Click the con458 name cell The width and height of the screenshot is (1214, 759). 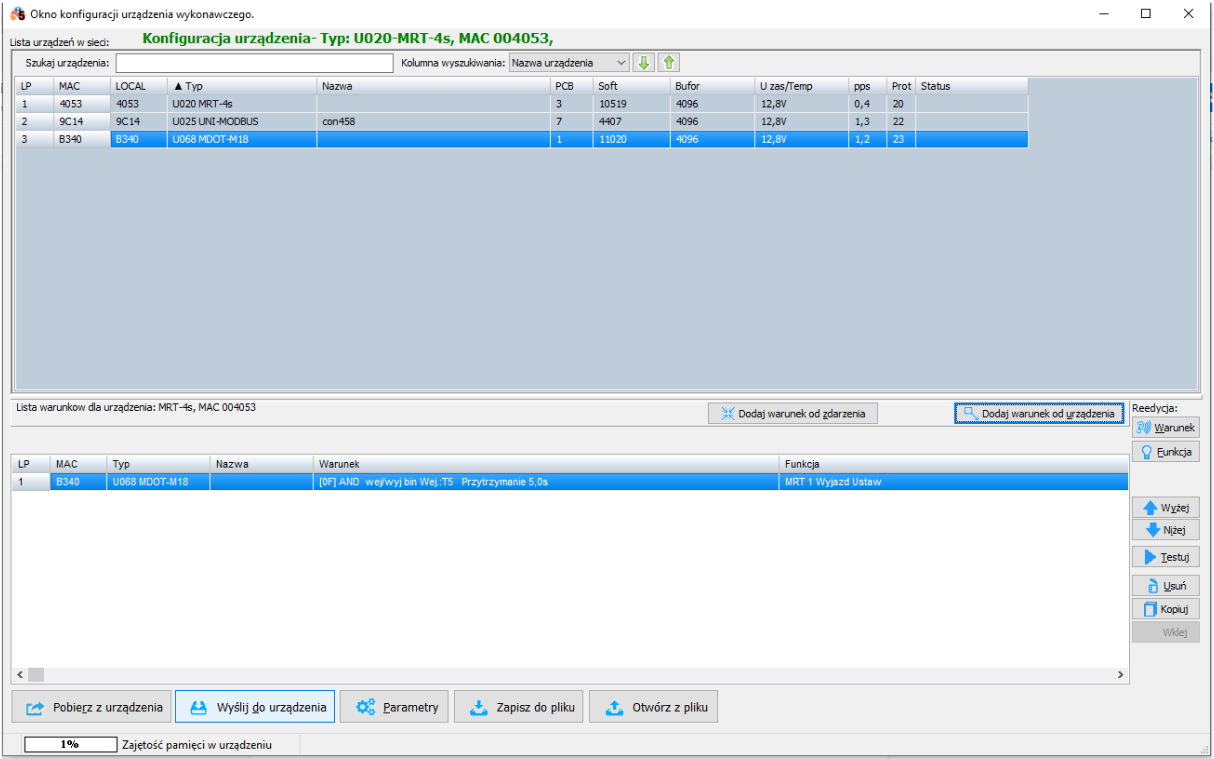(433, 121)
